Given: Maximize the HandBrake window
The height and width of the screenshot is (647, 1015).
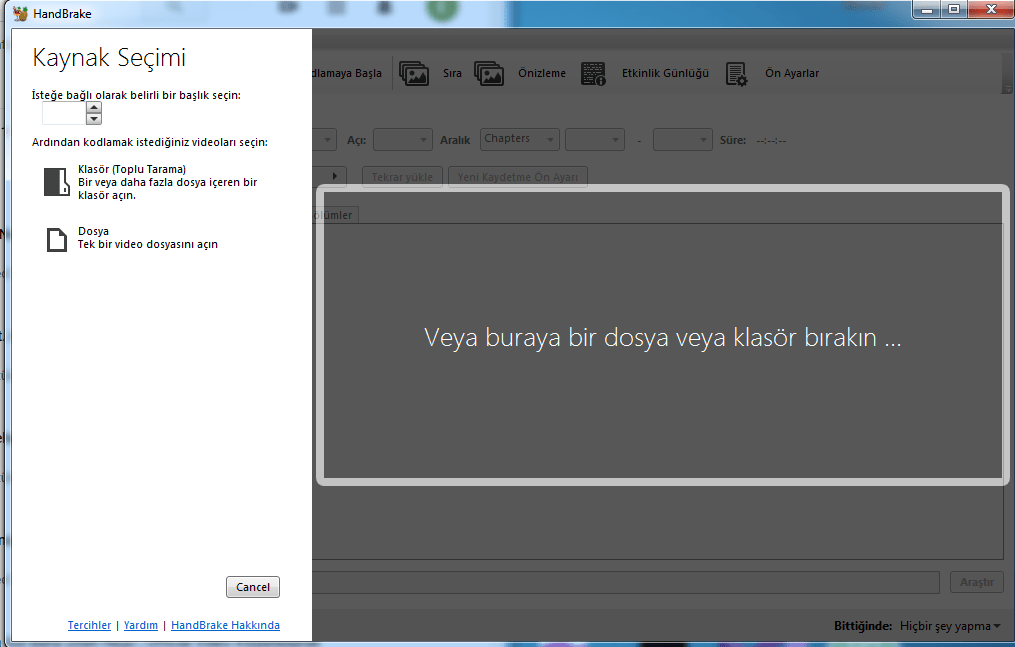Looking at the screenshot, I should coord(954,10).
